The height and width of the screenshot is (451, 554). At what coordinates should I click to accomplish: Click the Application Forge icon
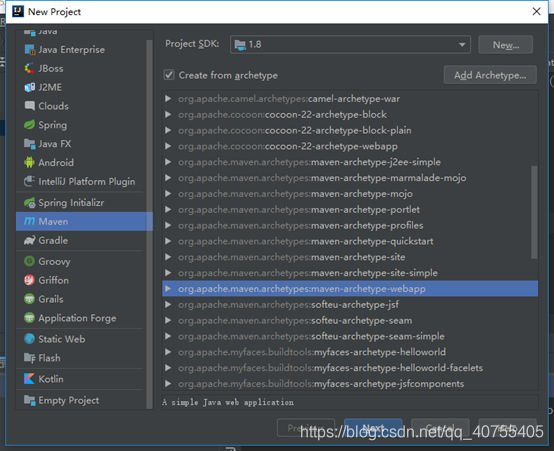tap(30, 318)
